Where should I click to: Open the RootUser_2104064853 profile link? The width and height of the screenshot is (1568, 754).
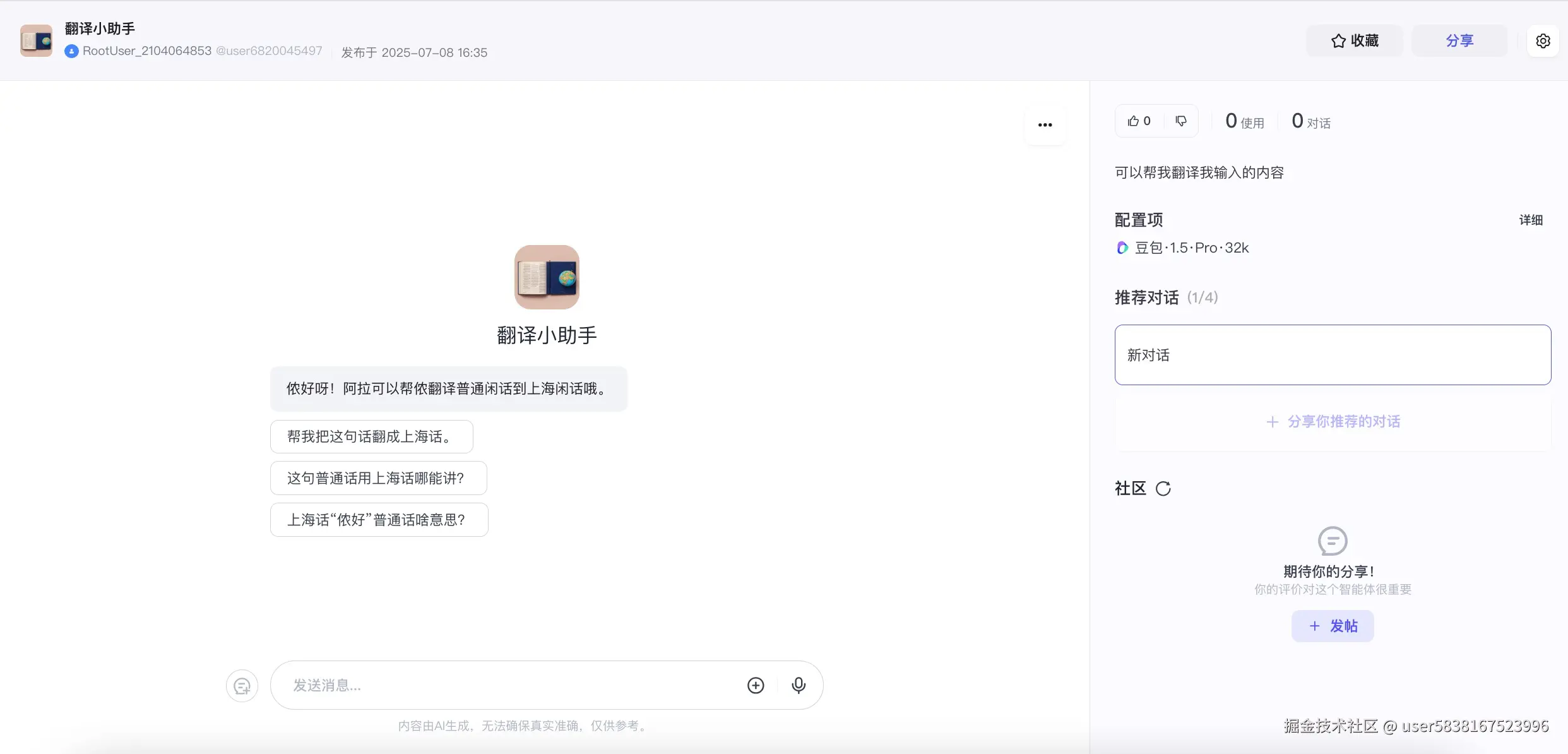coord(146,51)
